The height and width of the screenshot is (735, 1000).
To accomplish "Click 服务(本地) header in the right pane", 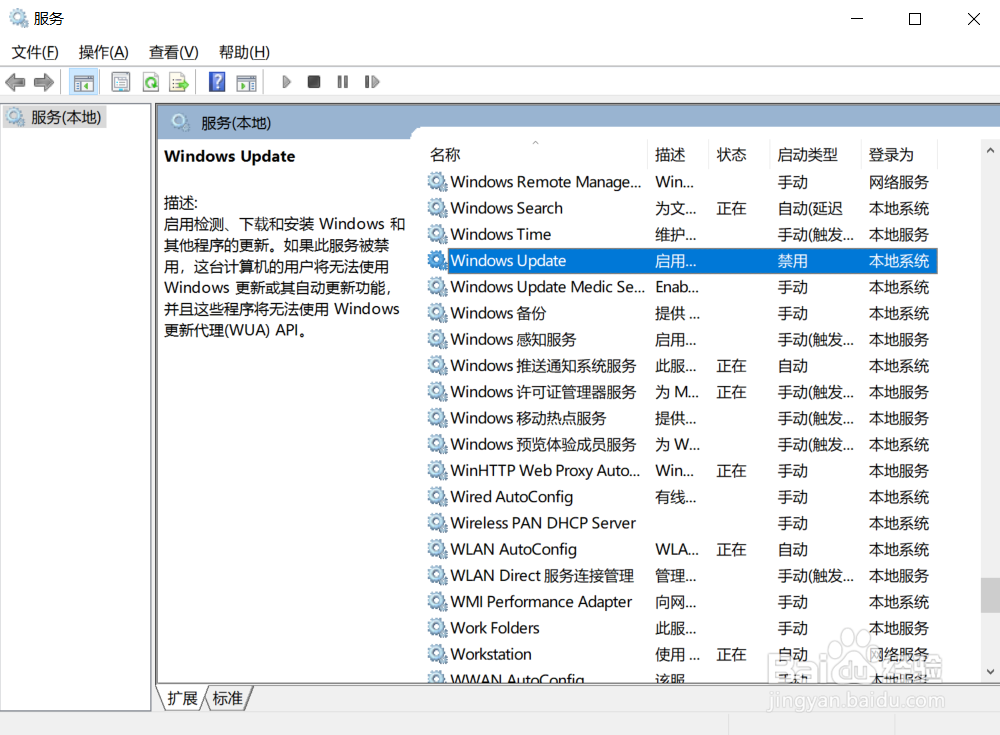I will [x=235, y=123].
